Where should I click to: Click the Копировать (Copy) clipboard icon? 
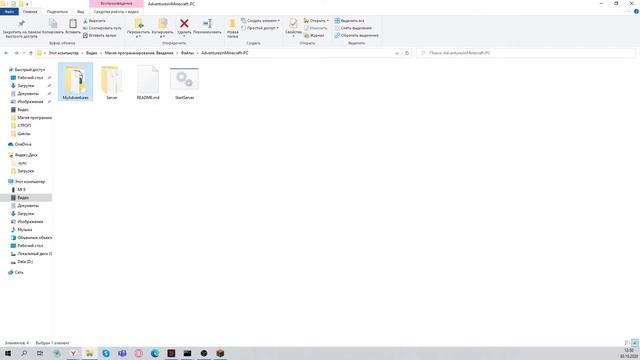(53, 27)
